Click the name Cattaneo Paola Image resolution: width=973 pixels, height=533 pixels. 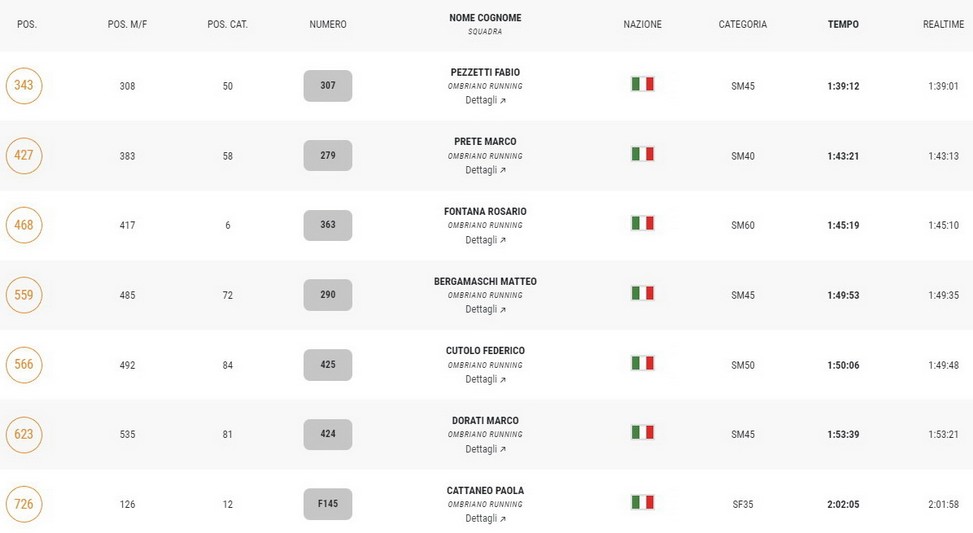click(485, 490)
